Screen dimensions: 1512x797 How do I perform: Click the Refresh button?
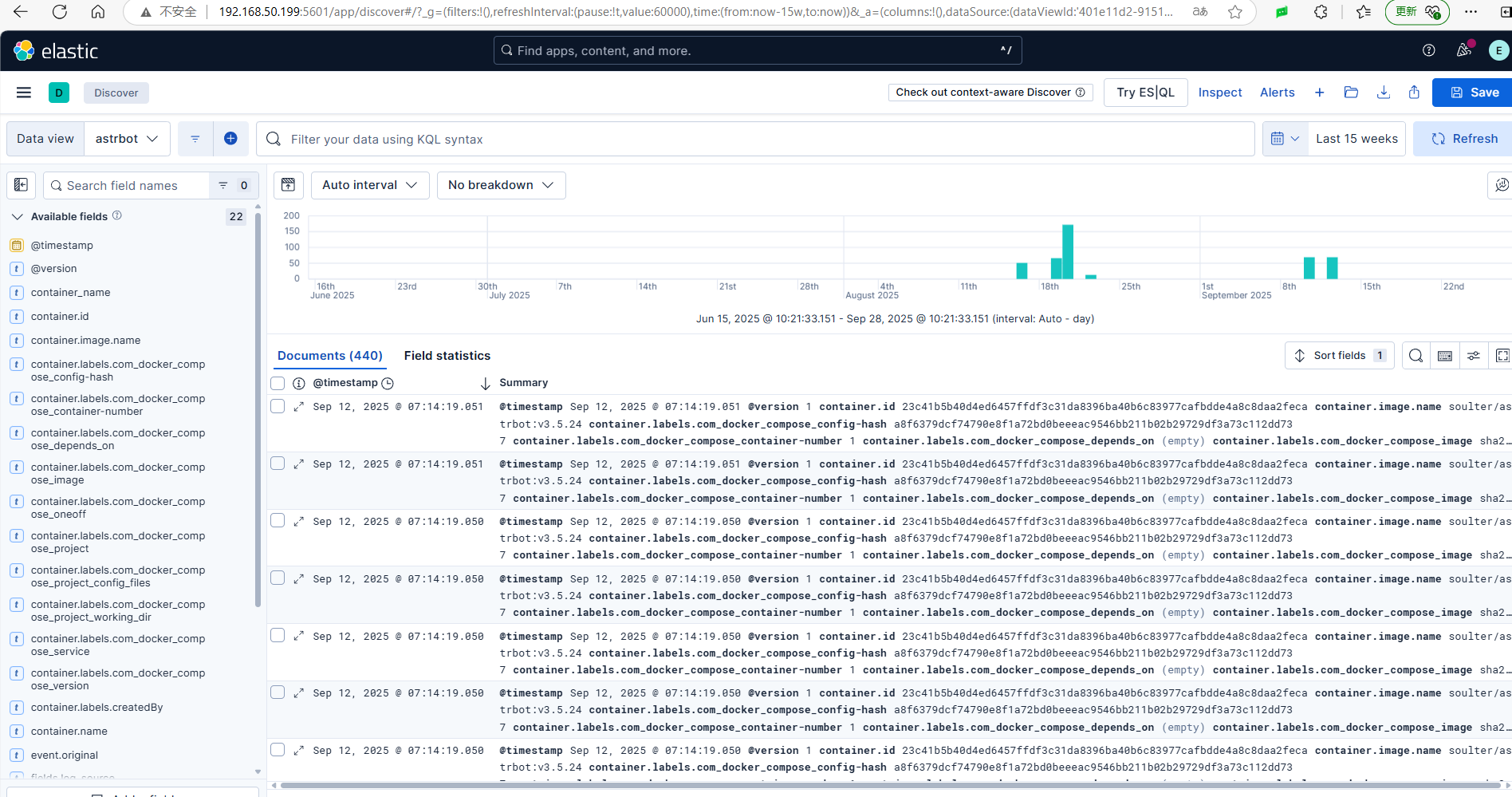1463,139
